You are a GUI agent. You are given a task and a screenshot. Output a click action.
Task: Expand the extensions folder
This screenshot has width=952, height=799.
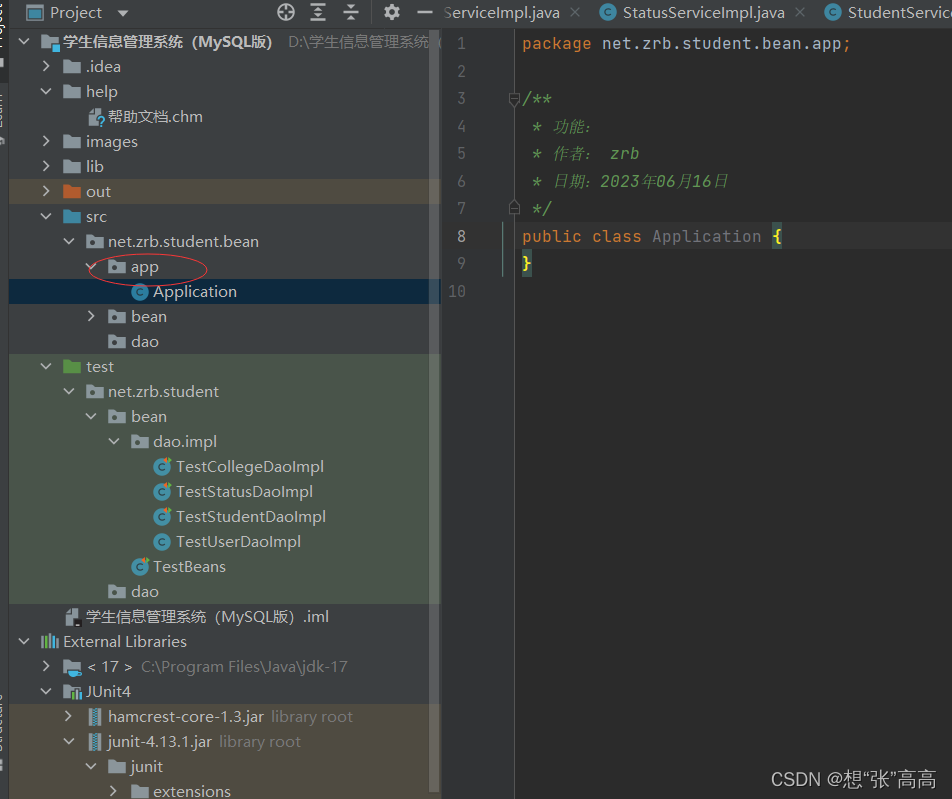pos(114,791)
